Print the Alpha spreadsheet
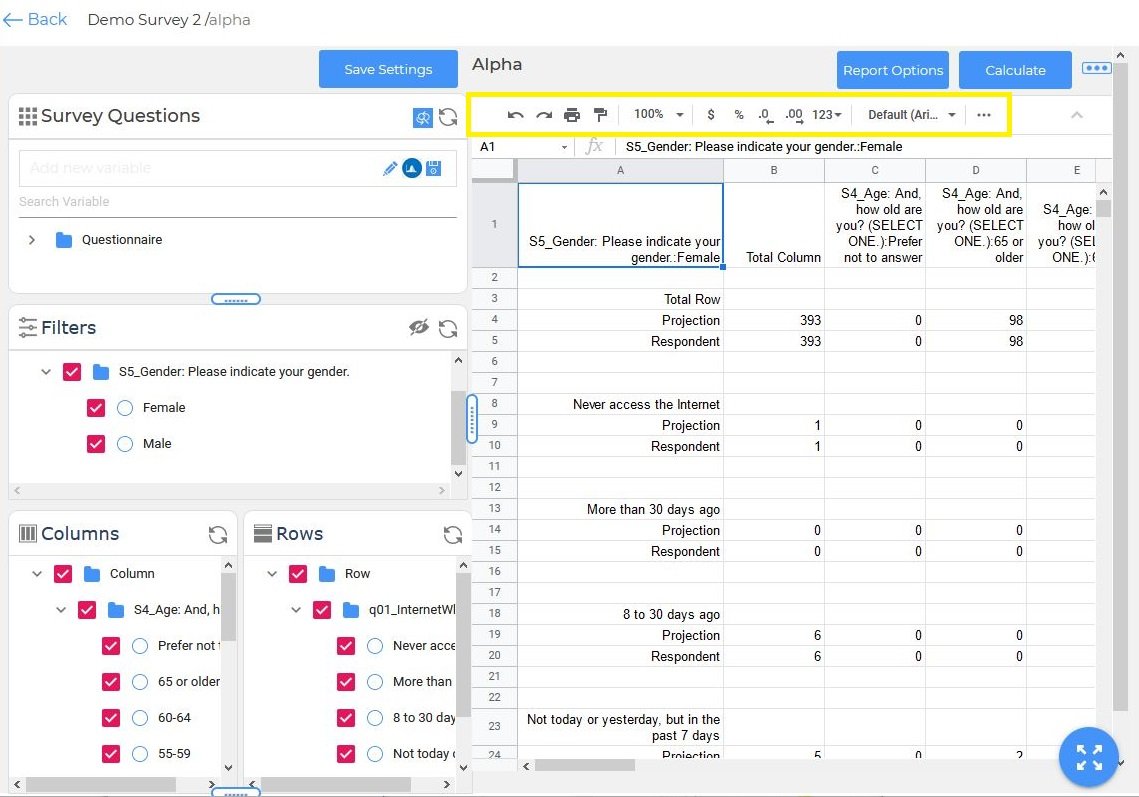This screenshot has height=797, width=1139. [572, 115]
